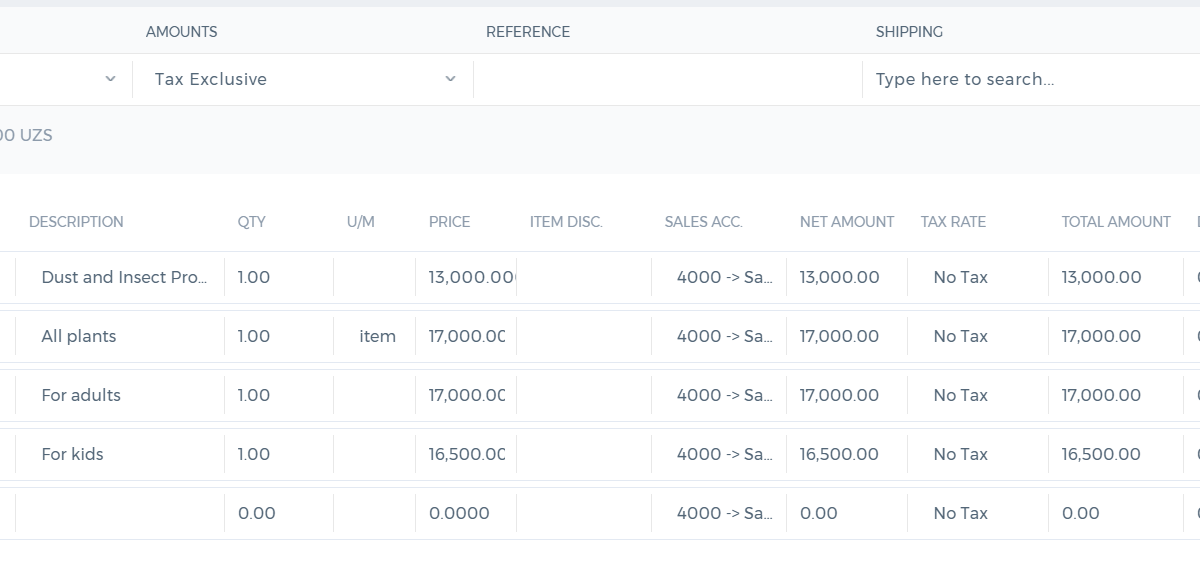Image resolution: width=1200 pixels, height=577 pixels.
Task: Edit the 16,500.00 price for For kids
Action: tap(466, 454)
